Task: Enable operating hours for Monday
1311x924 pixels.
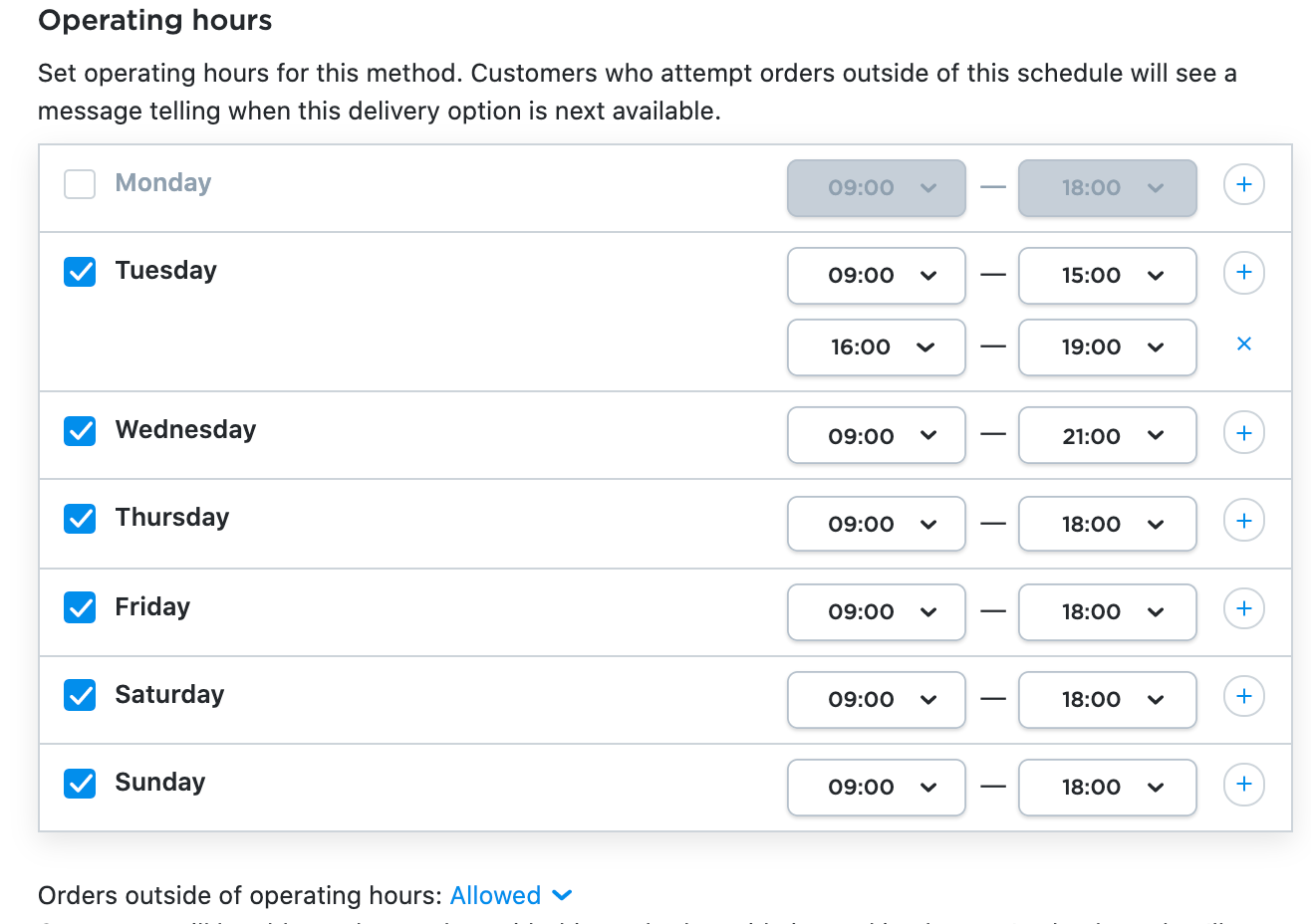Action: click(80, 184)
